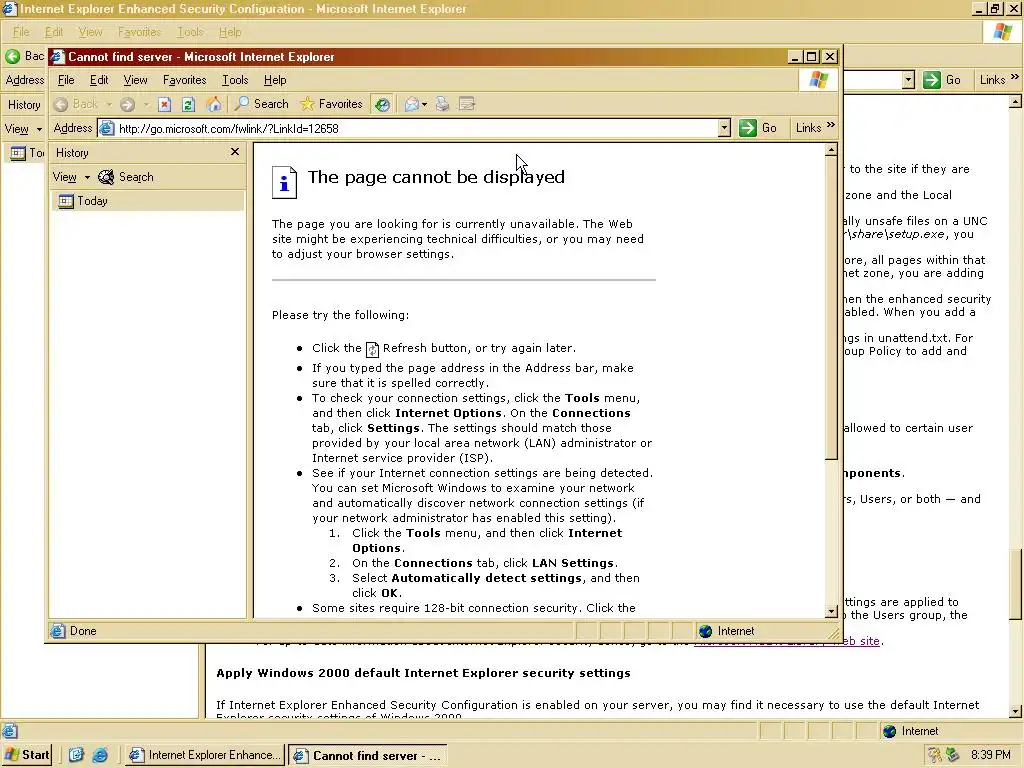Click the History pane Search icon
1024x768 pixels.
[106, 177]
